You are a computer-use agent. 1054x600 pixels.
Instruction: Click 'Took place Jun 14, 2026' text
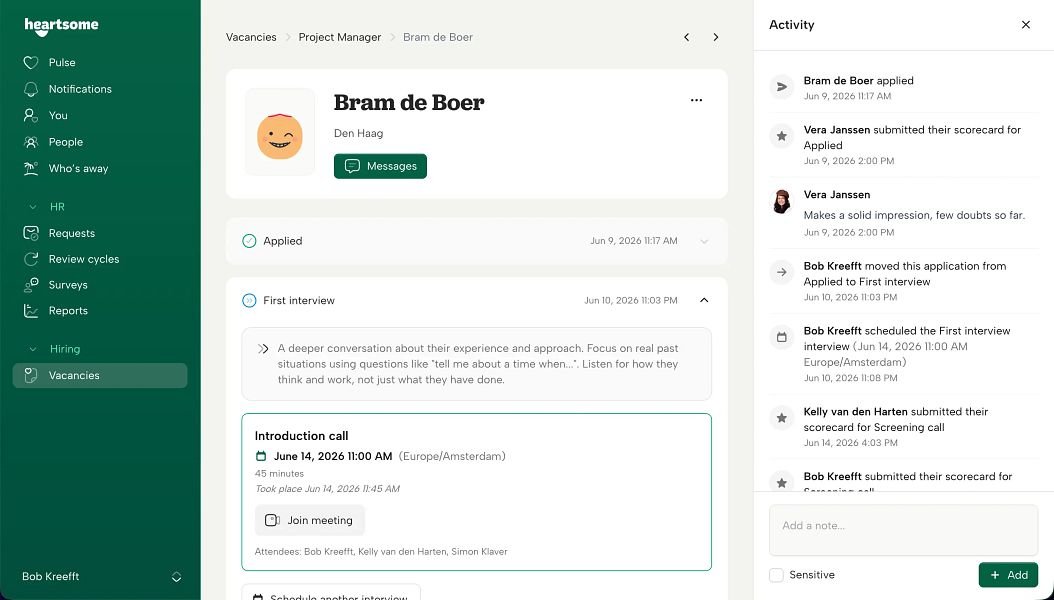(x=327, y=489)
